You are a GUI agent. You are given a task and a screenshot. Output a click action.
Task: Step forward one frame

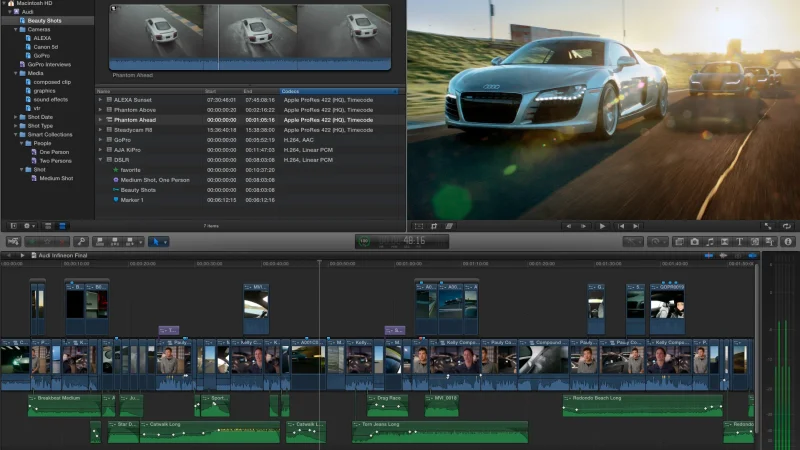click(583, 226)
